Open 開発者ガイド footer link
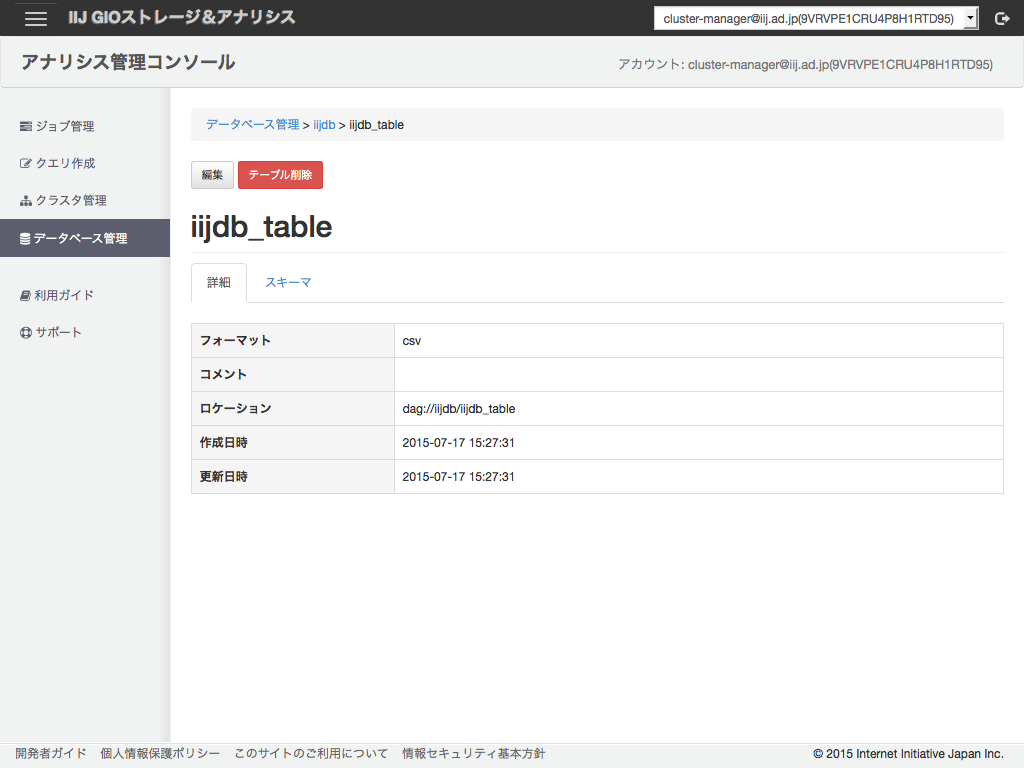Image resolution: width=1024 pixels, height=772 pixels. tap(51, 753)
